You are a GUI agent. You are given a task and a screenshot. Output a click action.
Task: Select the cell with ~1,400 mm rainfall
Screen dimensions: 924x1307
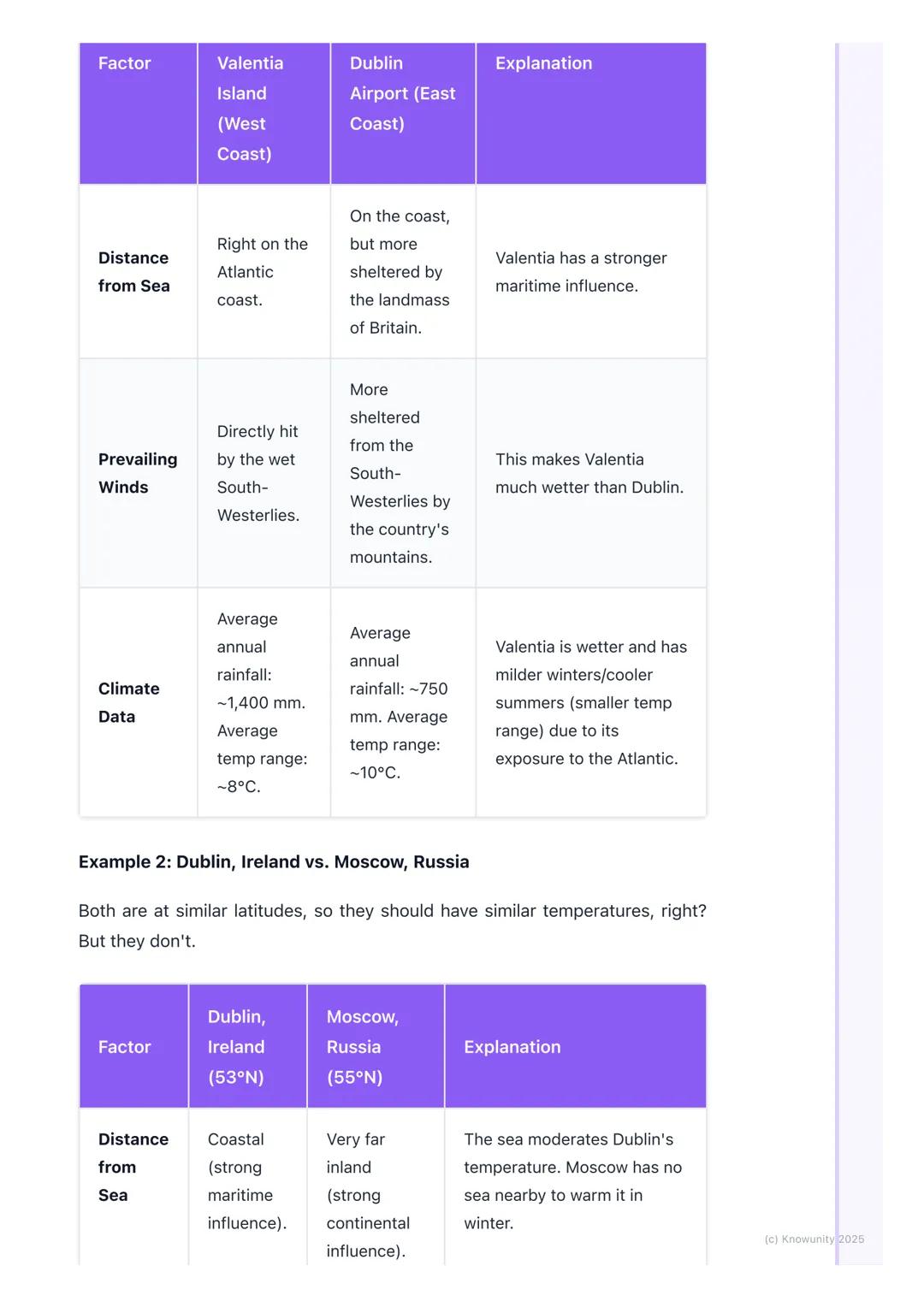coord(261,702)
